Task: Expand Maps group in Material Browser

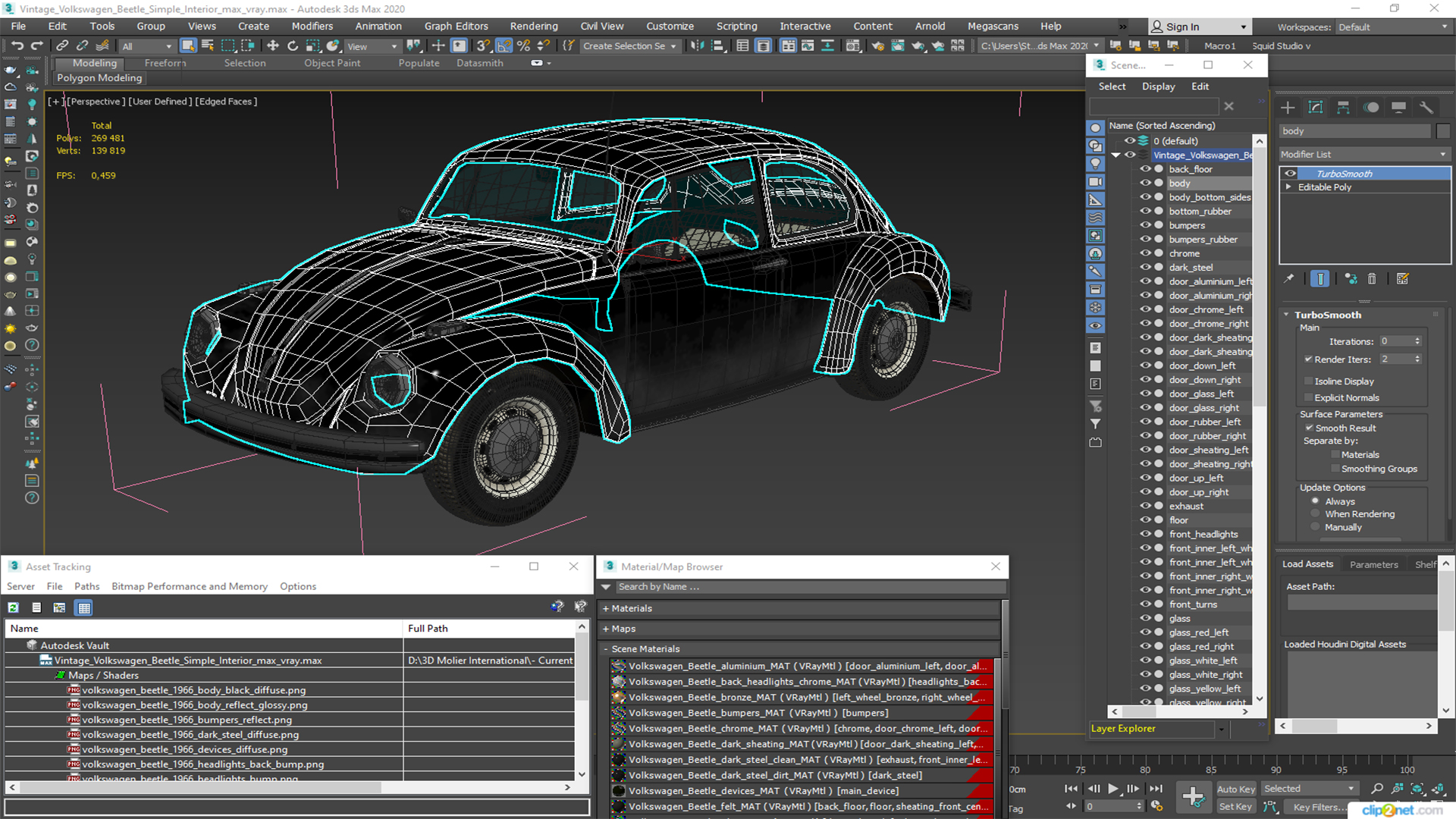Action: 606,629
